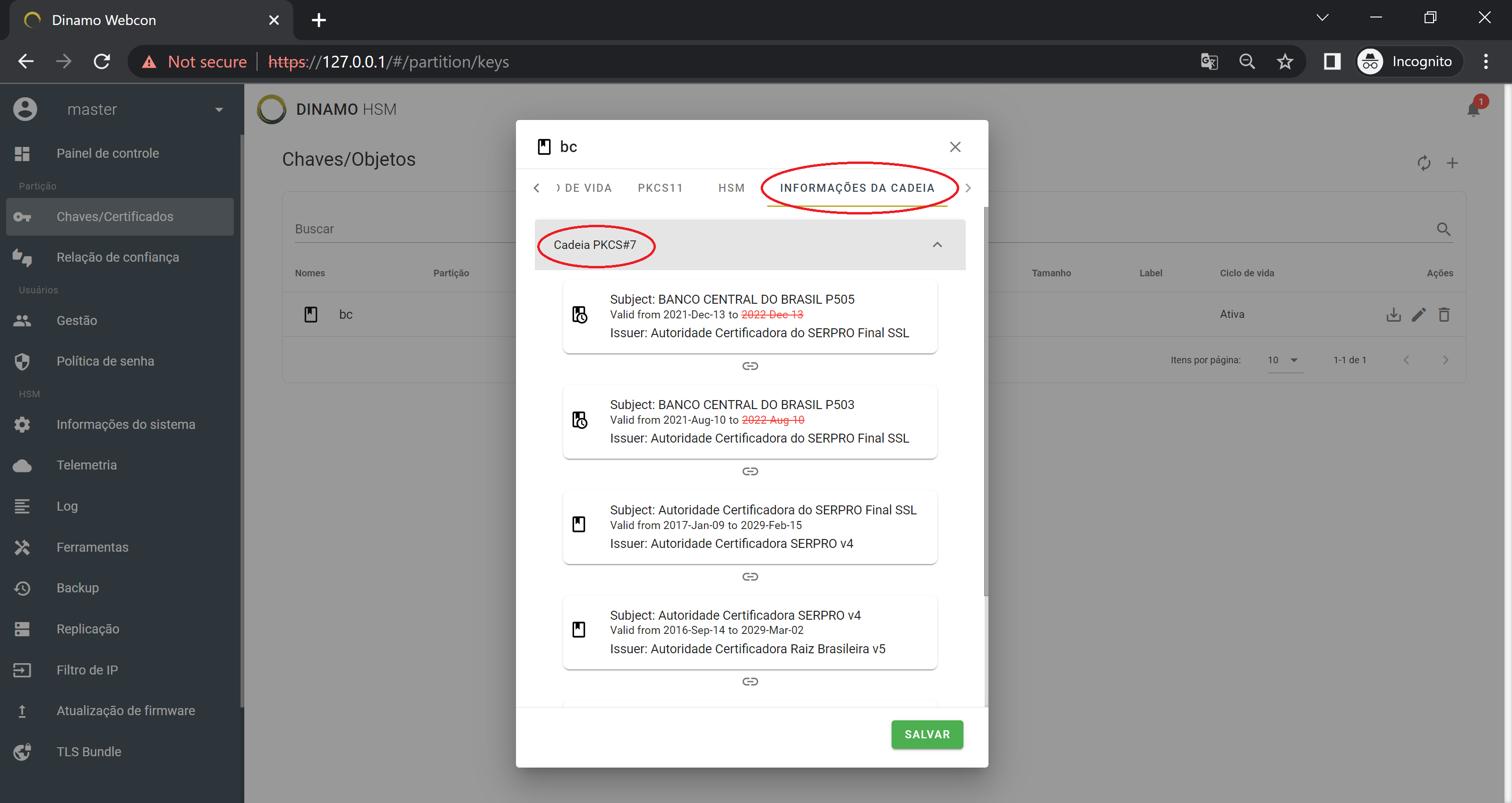Image resolution: width=1512 pixels, height=803 pixels.
Task: Click the browser address bar URL
Action: coord(388,61)
